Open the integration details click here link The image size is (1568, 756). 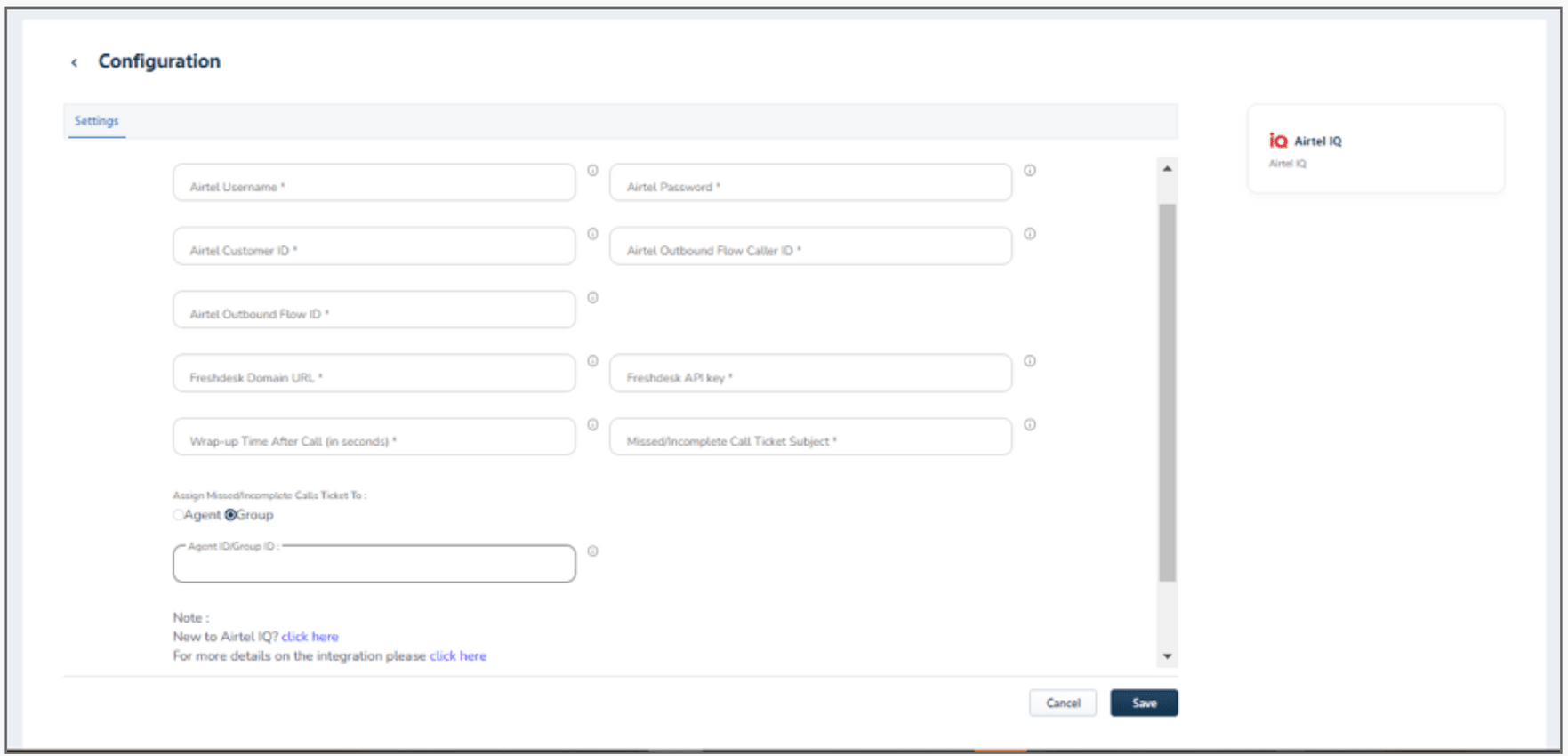(457, 656)
